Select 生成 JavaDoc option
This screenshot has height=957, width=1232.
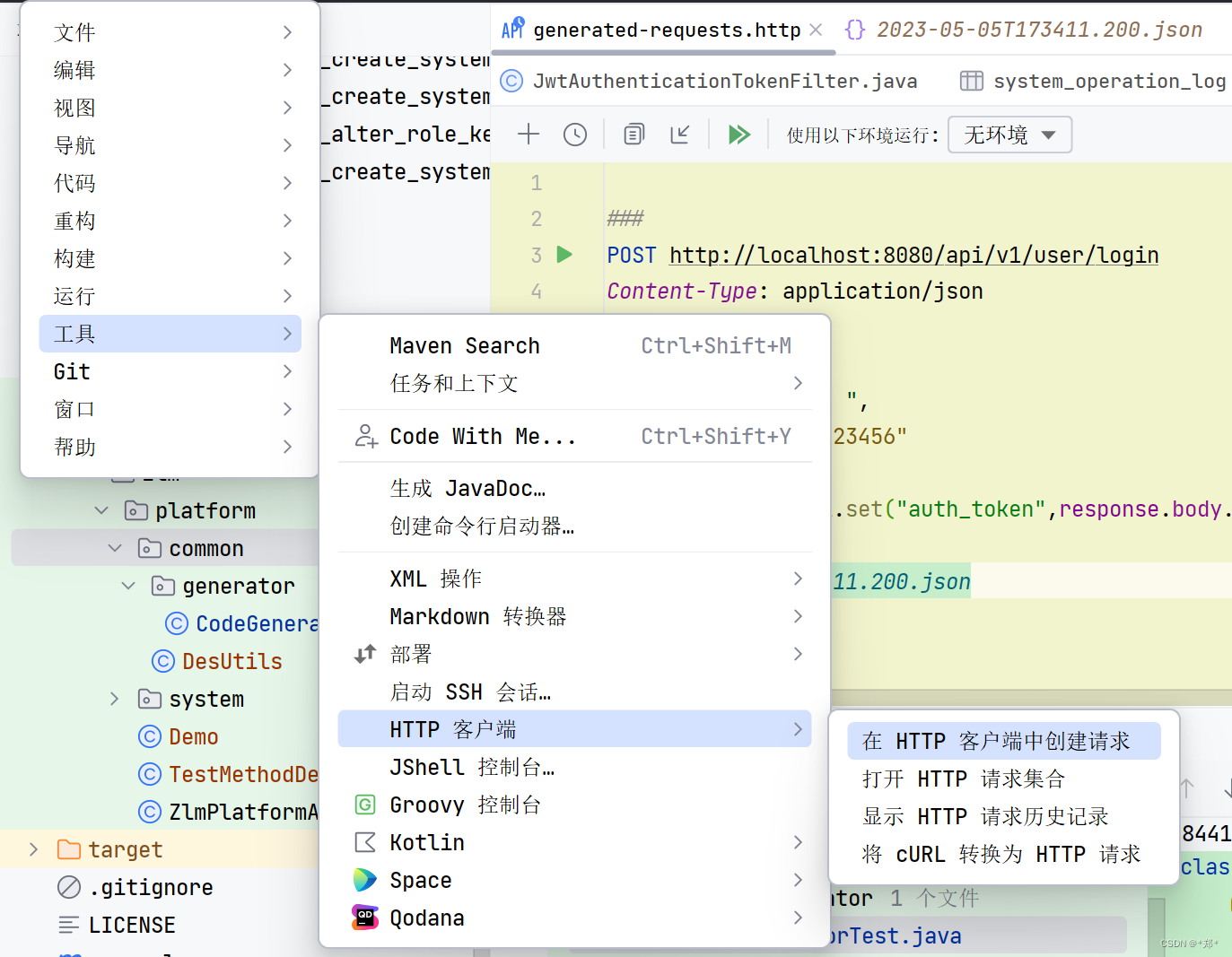[574, 488]
